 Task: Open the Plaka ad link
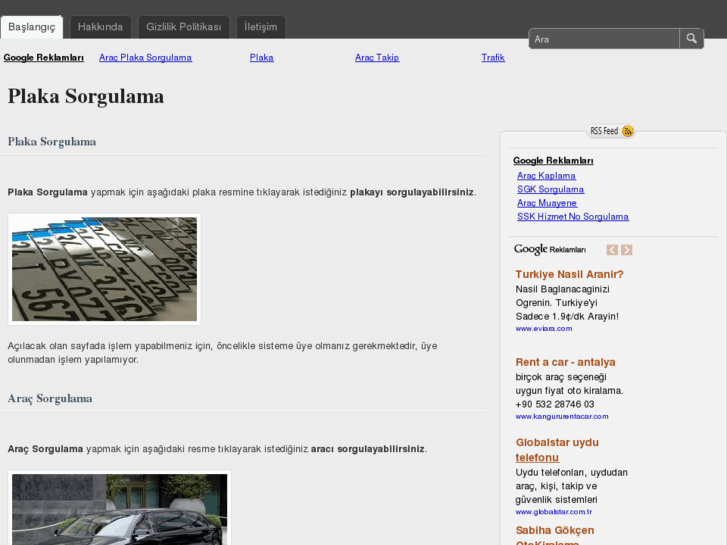point(261,58)
